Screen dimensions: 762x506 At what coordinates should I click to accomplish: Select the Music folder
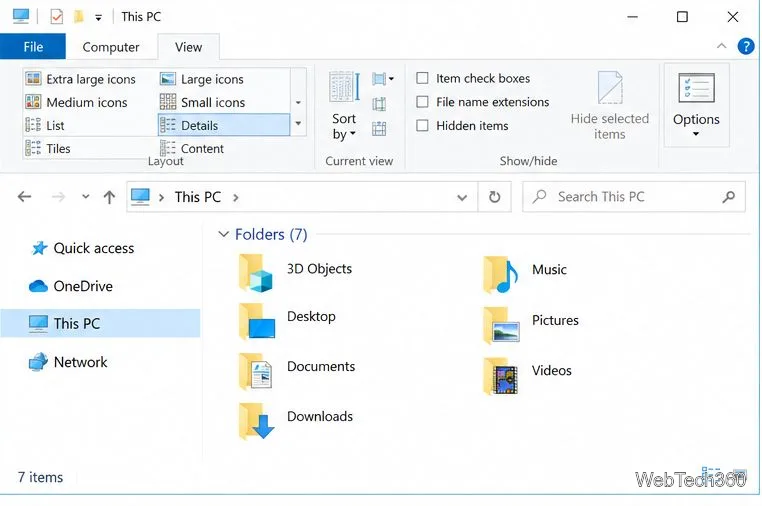pos(524,273)
